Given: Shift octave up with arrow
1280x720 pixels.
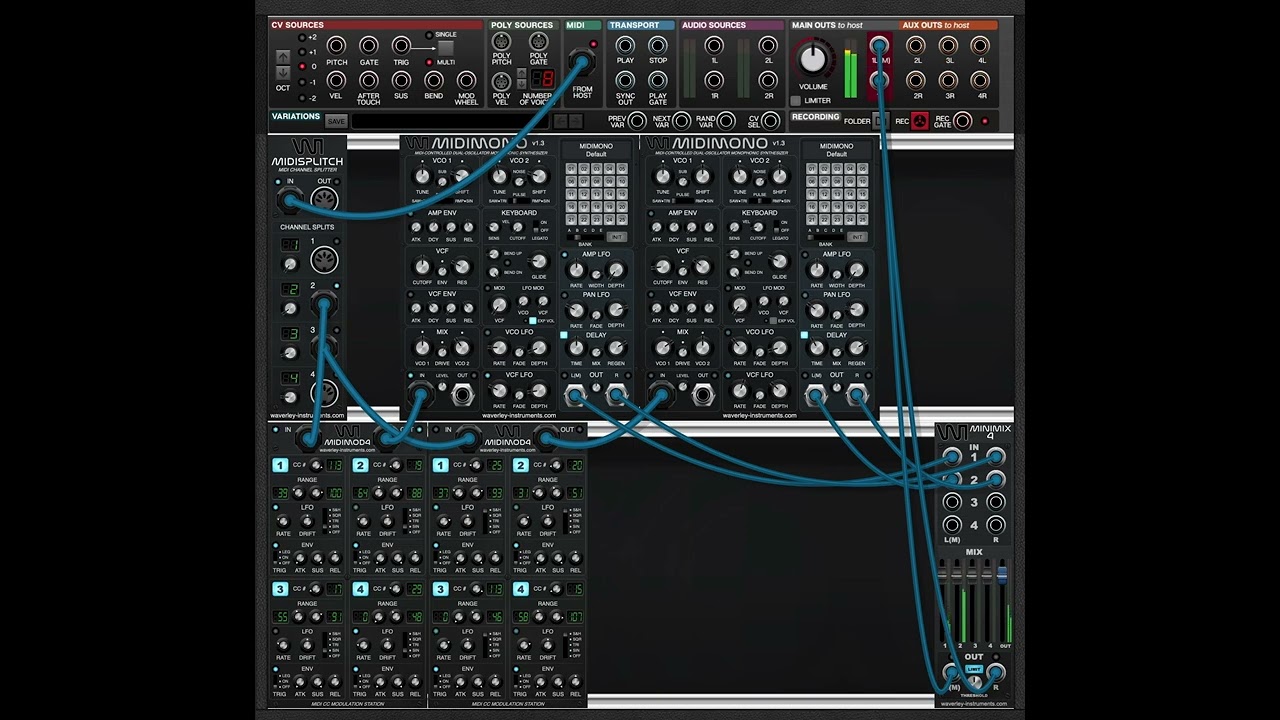Looking at the screenshot, I should pos(283,56).
